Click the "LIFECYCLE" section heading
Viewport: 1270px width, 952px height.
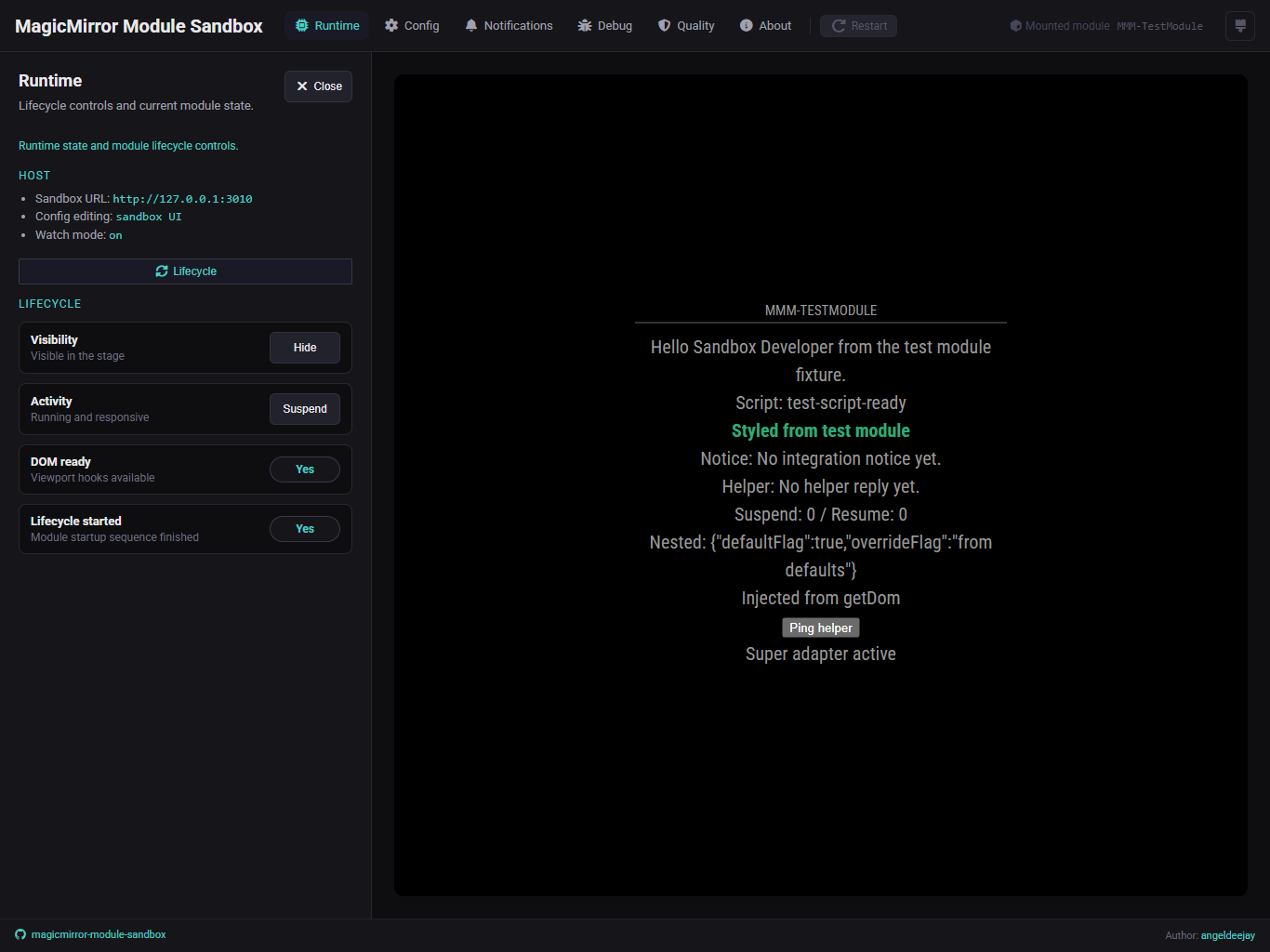coord(50,304)
